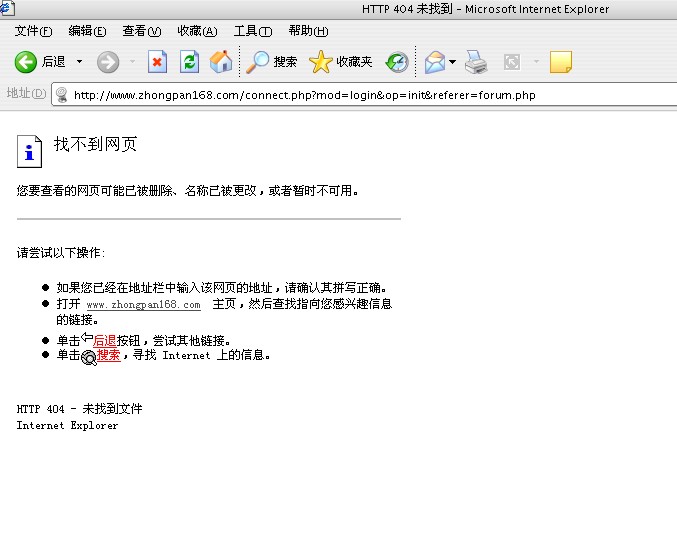Image resolution: width=677 pixels, height=534 pixels.
Task: Open the 搜索 search toolbar button
Action: pos(272,62)
